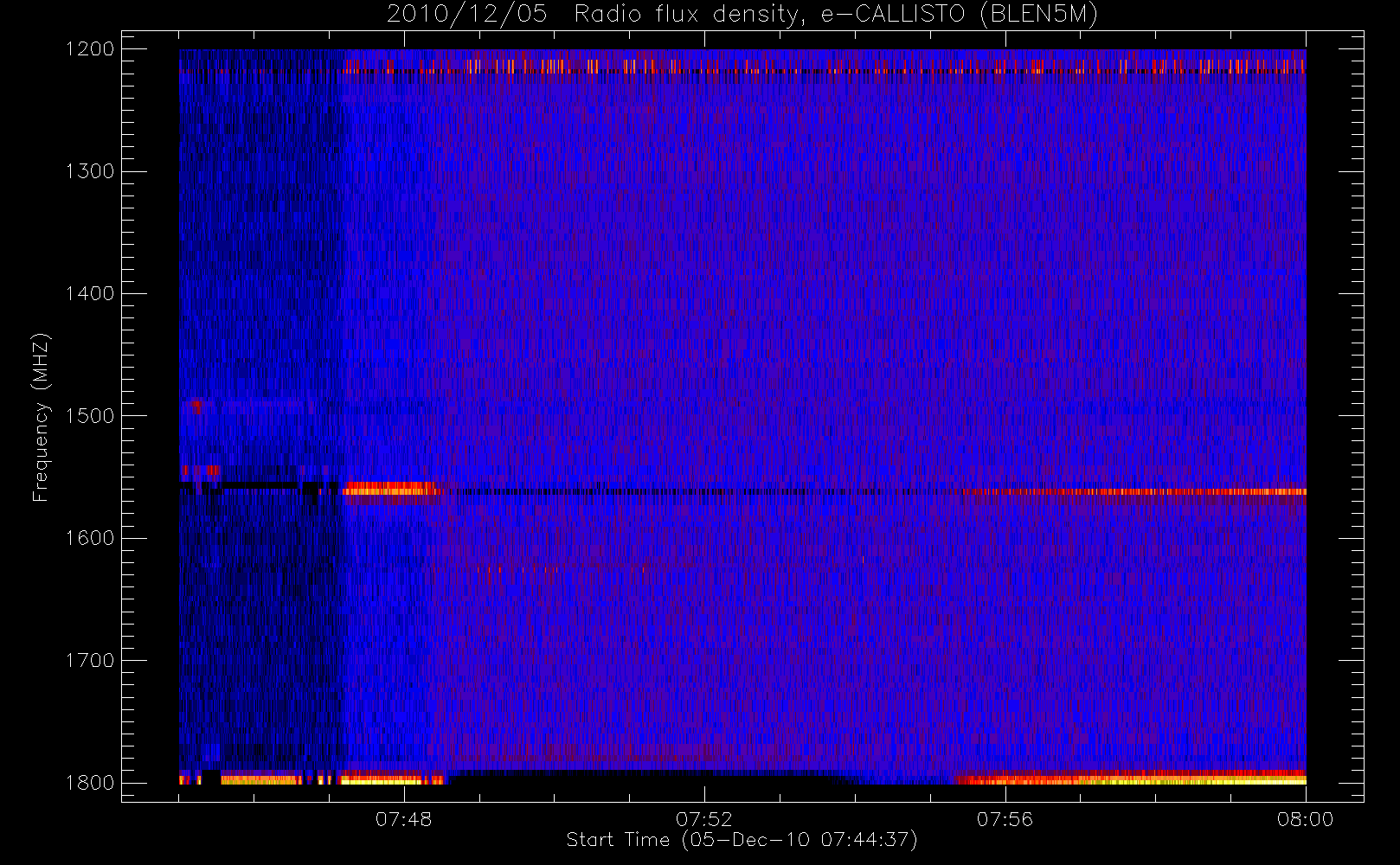The image size is (1400, 865).
Task: Click the 1400 frequency tick label
Action: click(90, 294)
